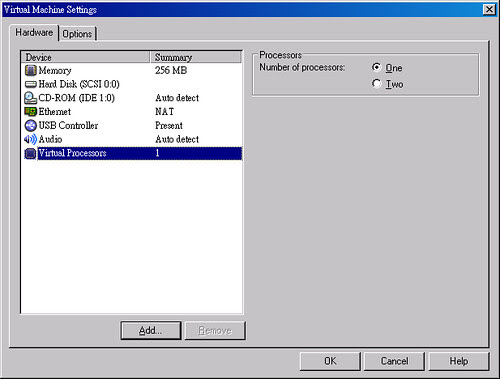The width and height of the screenshot is (500, 379).
Task: Click the CD-ROM disc icon
Action: click(30, 98)
